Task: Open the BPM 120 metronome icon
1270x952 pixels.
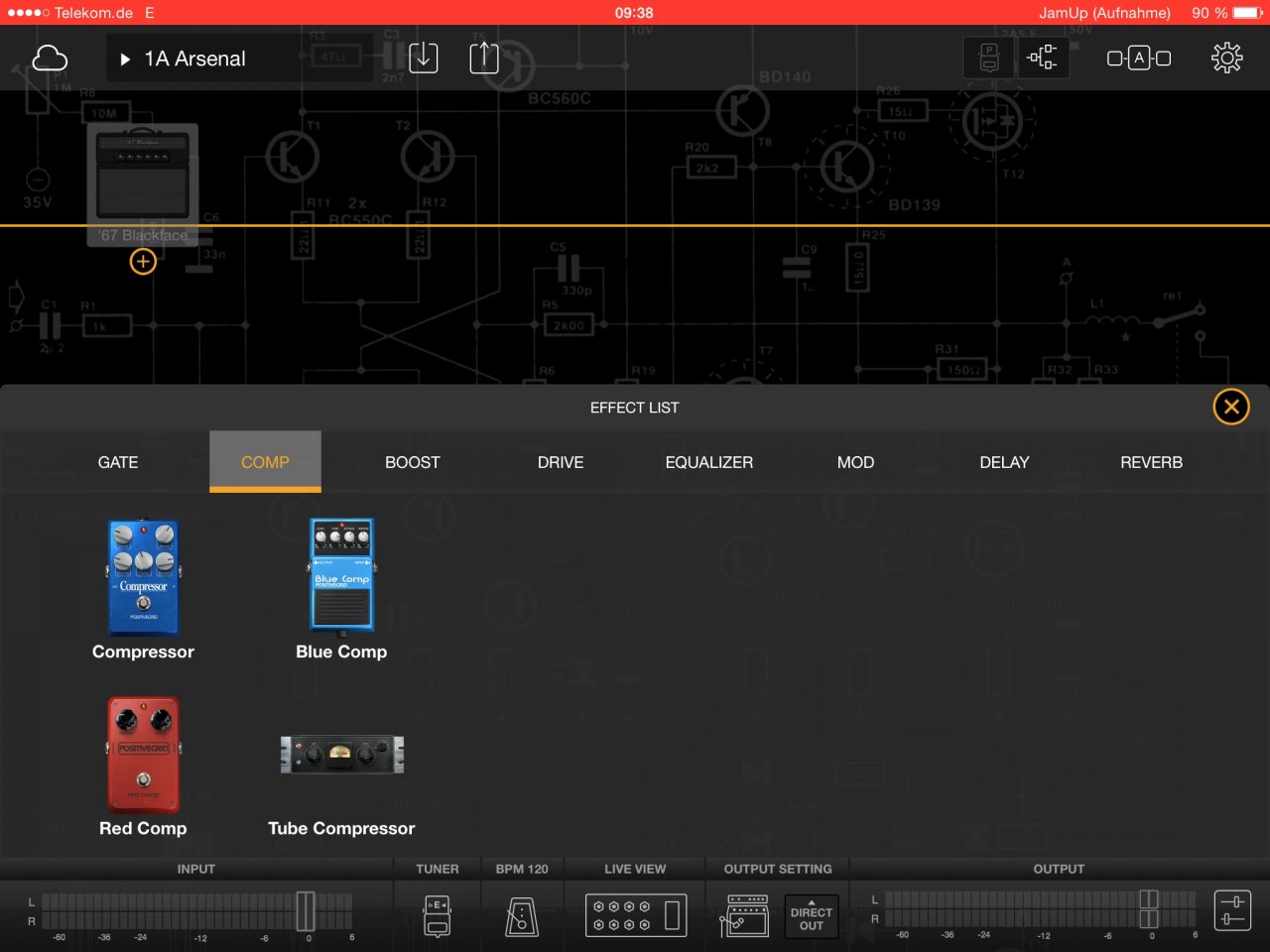Action: [x=522, y=916]
